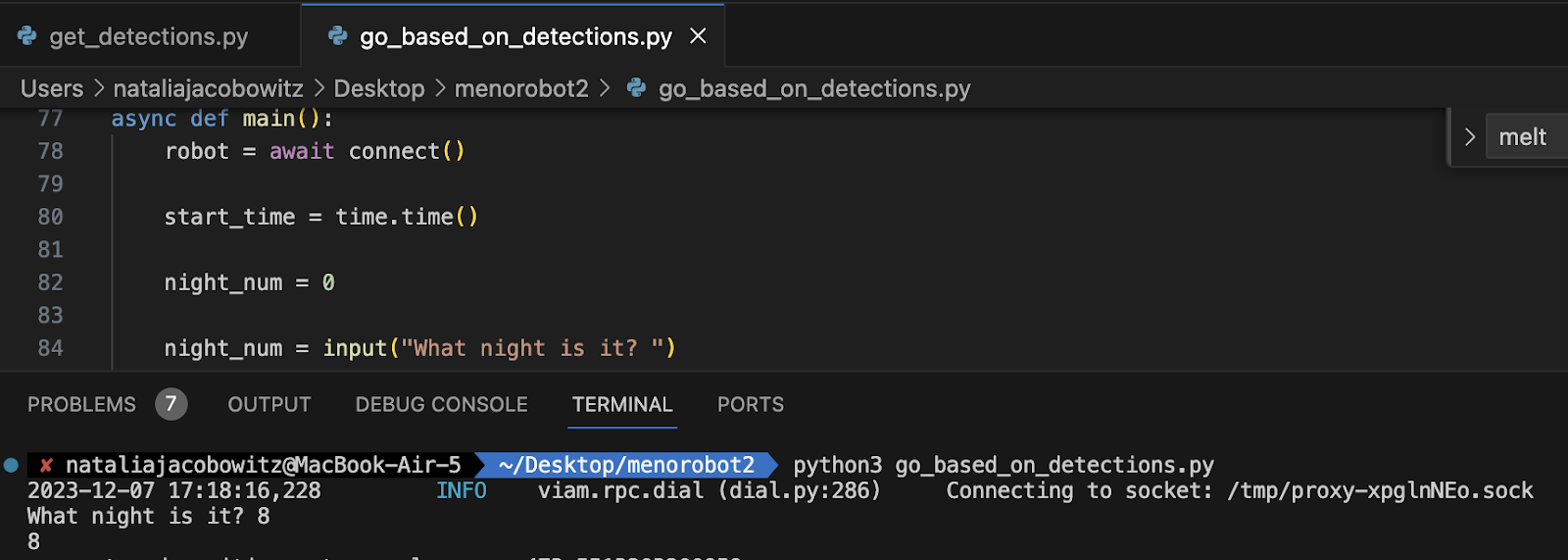1568x560 pixels.
Task: Open the OUTPUT panel tab
Action: [269, 404]
